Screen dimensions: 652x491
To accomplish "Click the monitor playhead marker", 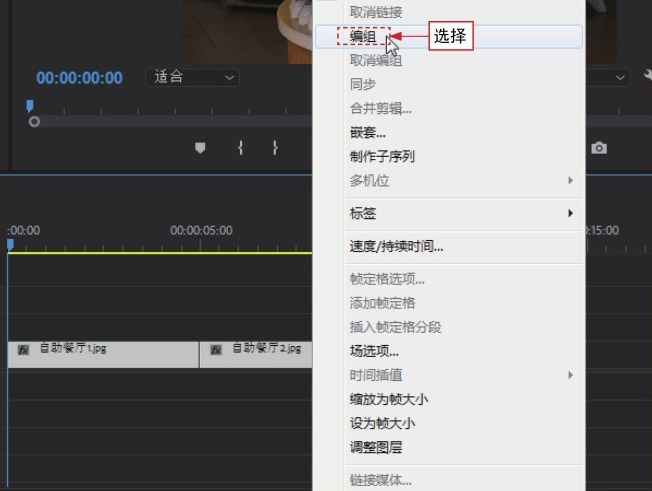I will 30,106.
